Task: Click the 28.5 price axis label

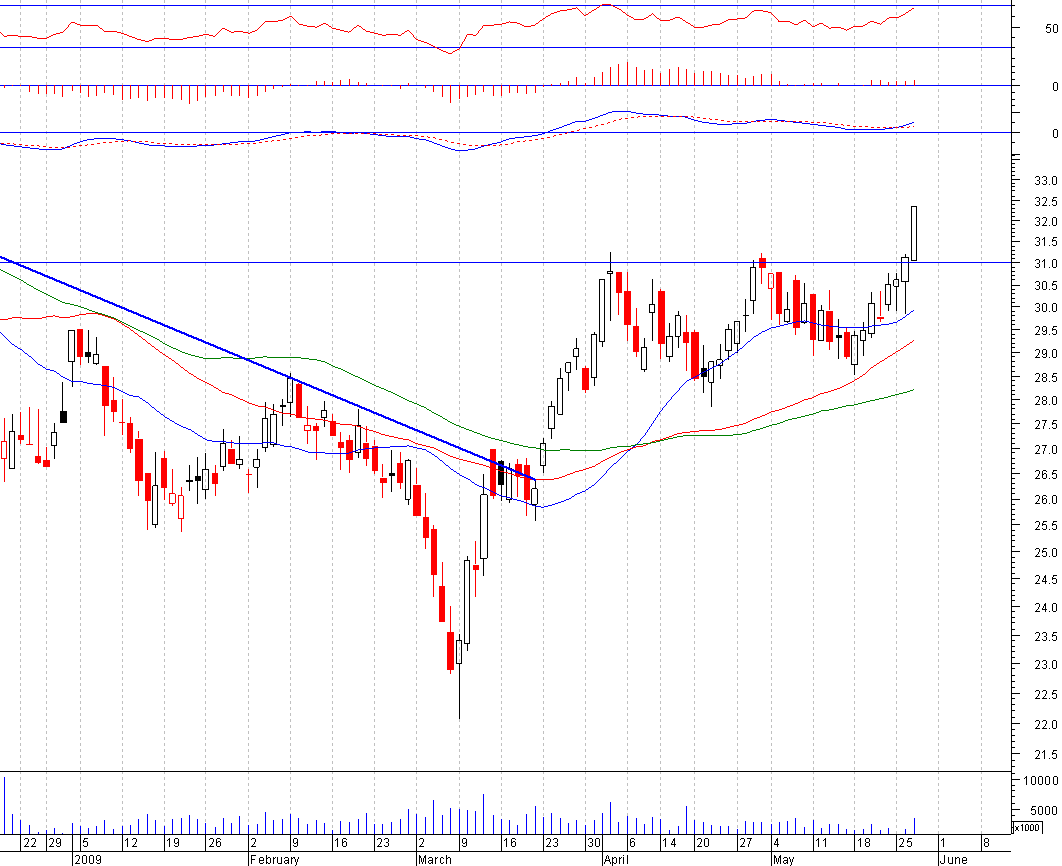Action: click(x=1045, y=377)
